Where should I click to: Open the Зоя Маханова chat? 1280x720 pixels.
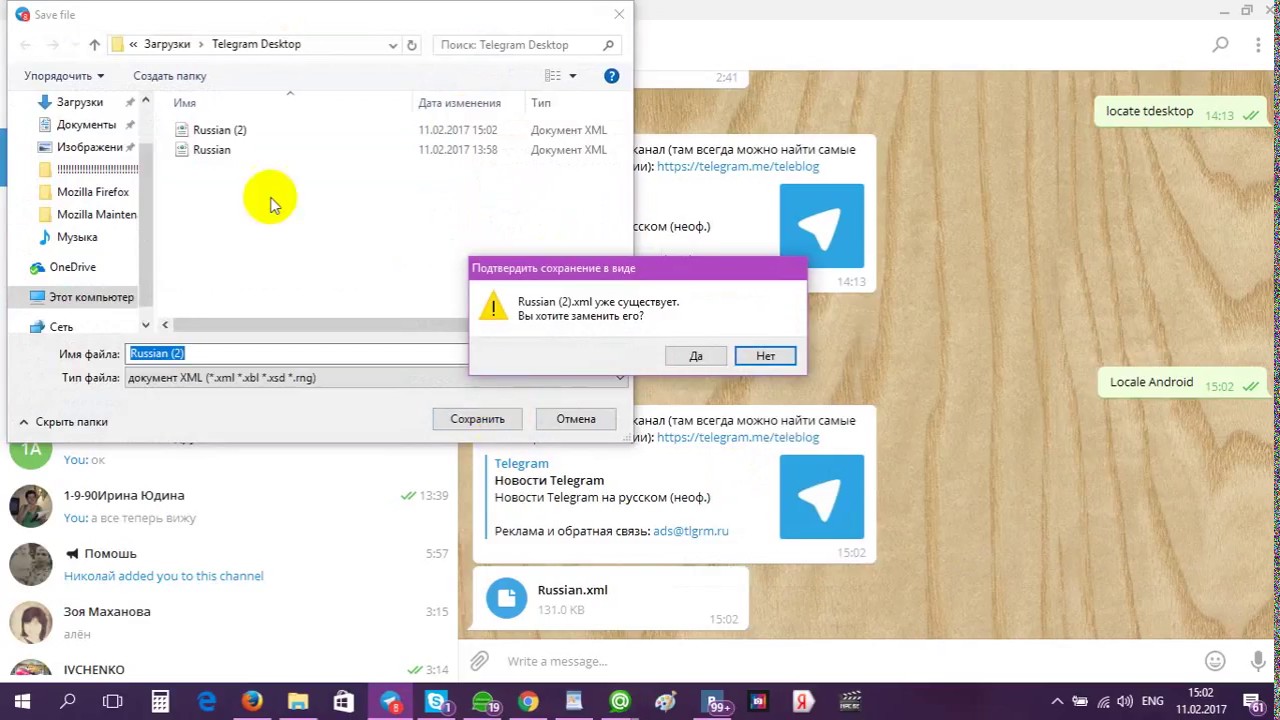coord(229,622)
